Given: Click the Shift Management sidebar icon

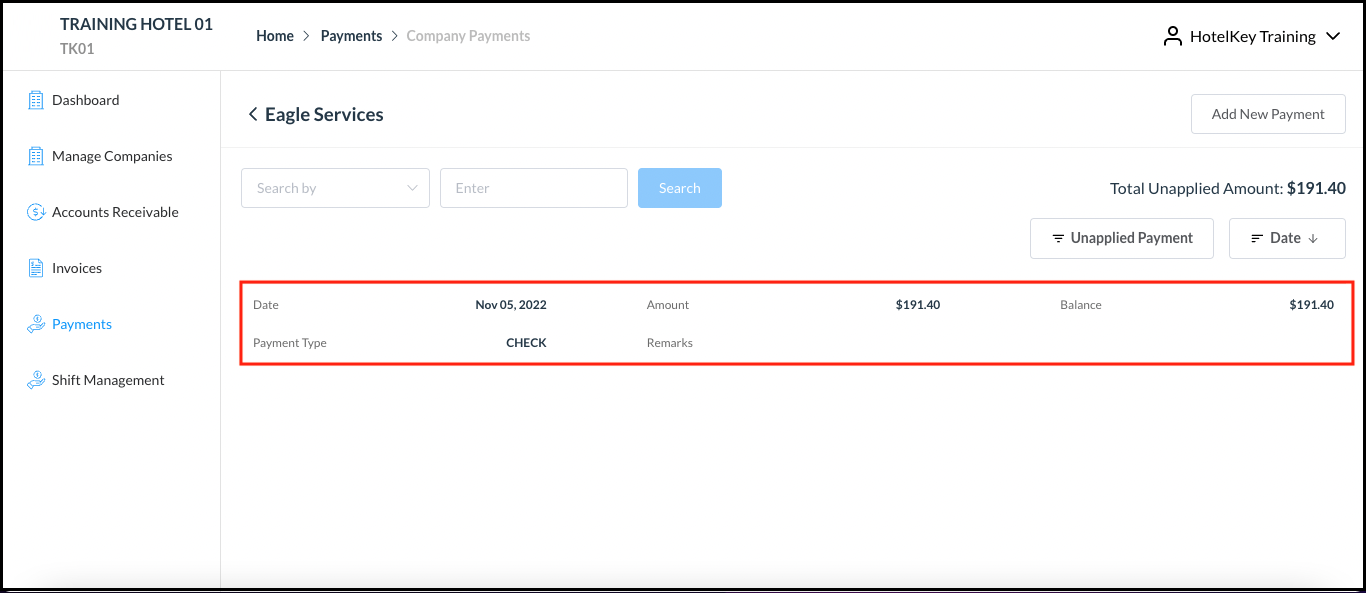Looking at the screenshot, I should pos(36,379).
